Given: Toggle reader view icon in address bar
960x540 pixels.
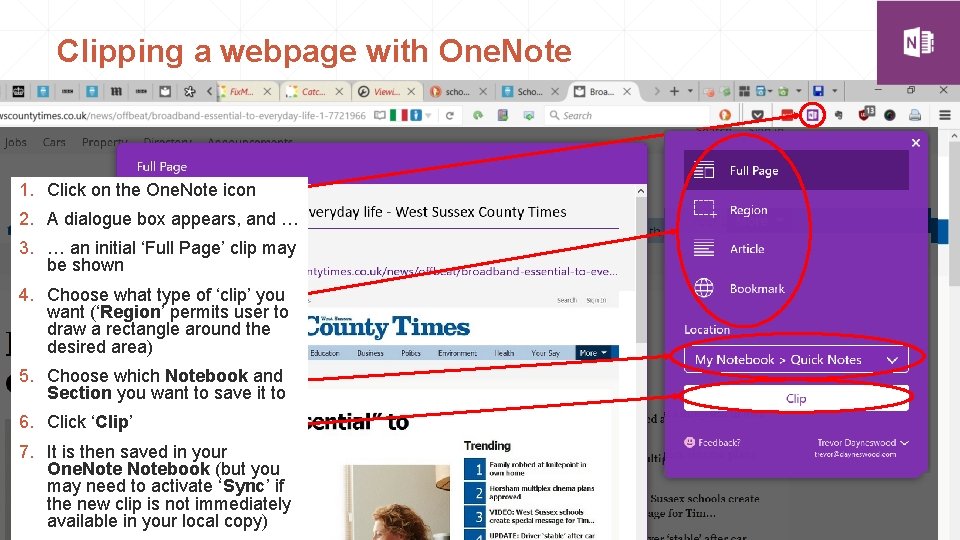Looking at the screenshot, I should coord(380,115).
